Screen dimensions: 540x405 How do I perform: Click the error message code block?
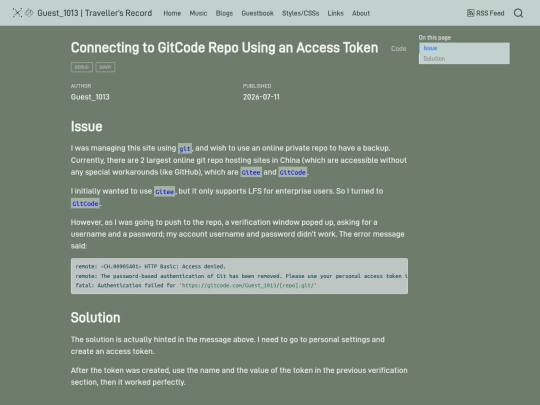pyautogui.click(x=239, y=276)
